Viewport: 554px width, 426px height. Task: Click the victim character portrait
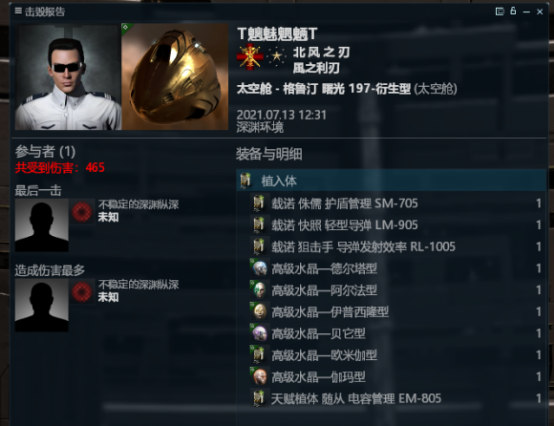coord(68,77)
